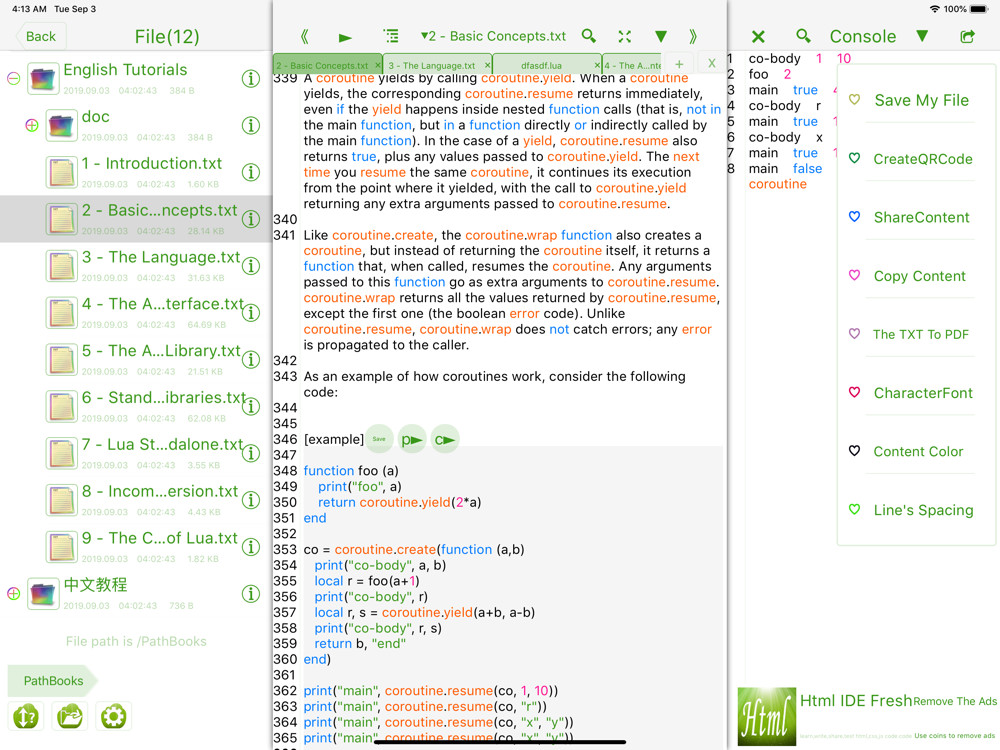The width and height of the screenshot is (1000, 750).
Task: Open the folder import icon at bottom left
Action: (70, 716)
